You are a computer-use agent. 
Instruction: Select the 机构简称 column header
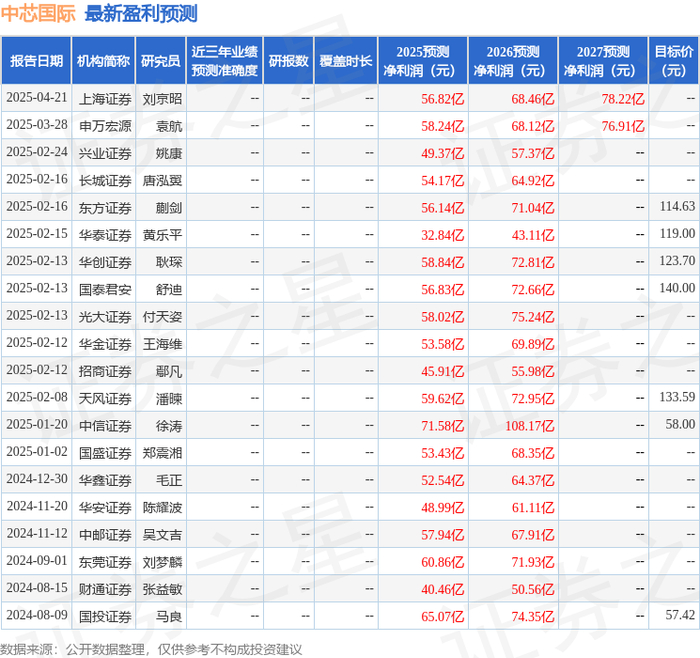click(x=104, y=61)
